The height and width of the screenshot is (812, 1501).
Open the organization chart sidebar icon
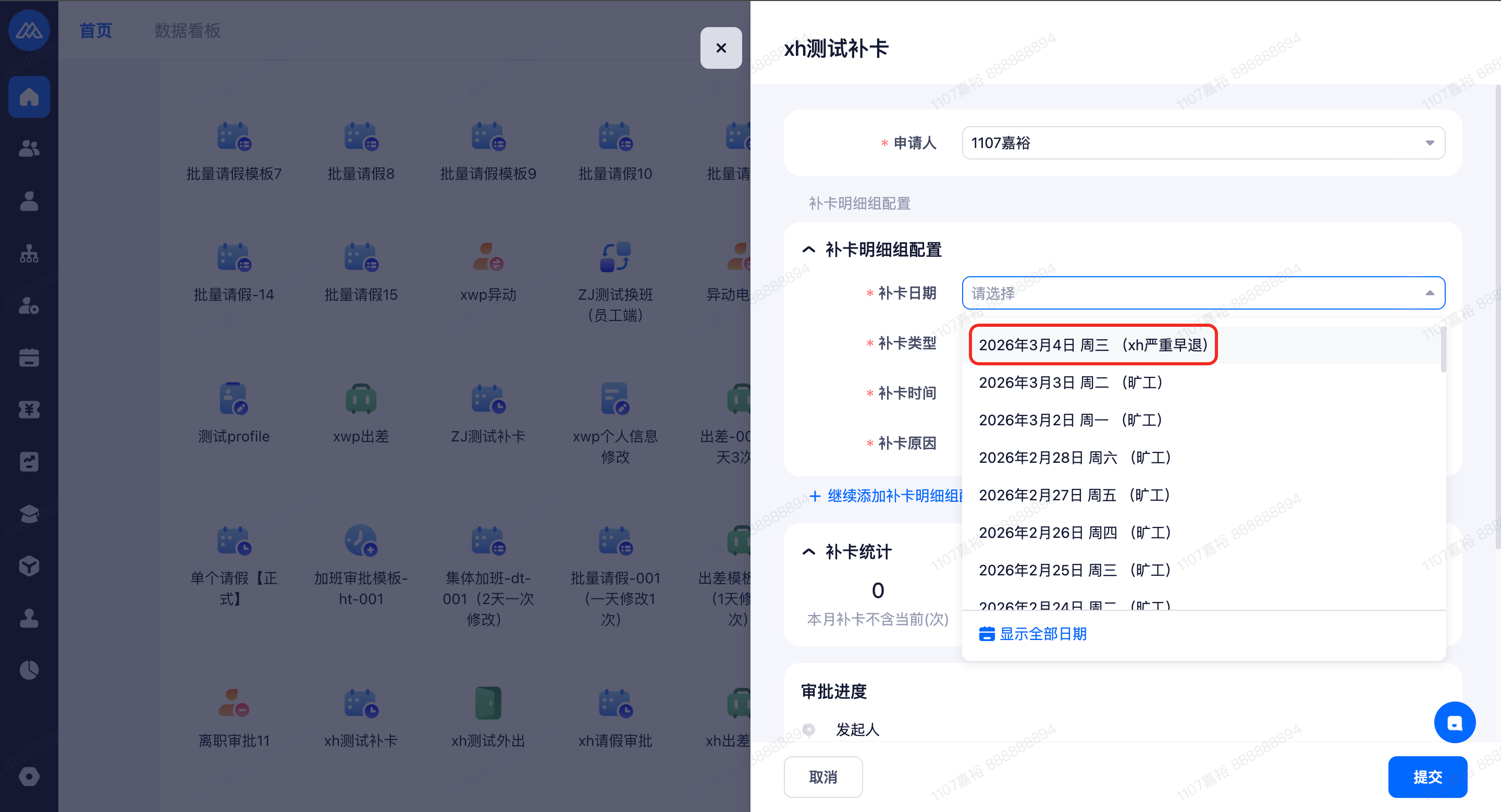pyautogui.click(x=29, y=253)
